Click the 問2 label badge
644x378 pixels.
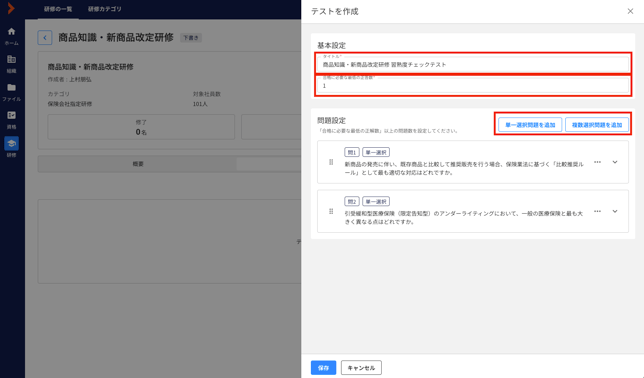tap(352, 202)
